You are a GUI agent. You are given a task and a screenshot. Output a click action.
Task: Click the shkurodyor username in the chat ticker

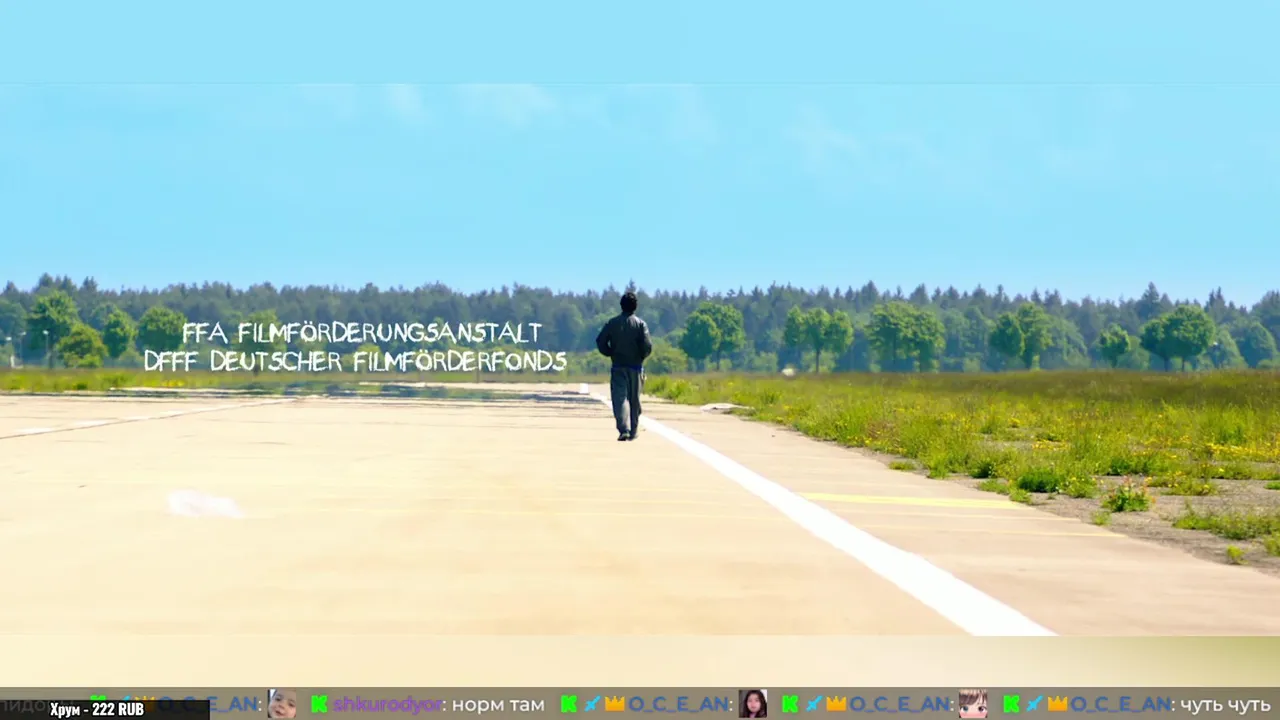click(386, 704)
